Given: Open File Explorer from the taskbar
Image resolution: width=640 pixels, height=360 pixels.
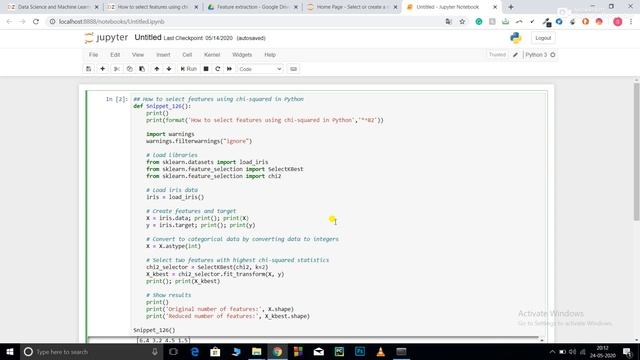Looking at the screenshot, I should [x=256, y=352].
